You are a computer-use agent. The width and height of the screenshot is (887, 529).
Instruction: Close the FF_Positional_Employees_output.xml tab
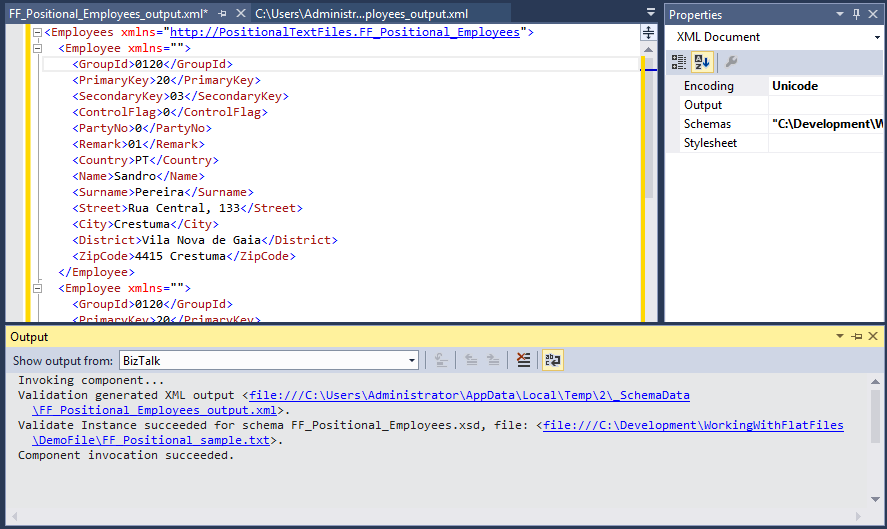pos(241,13)
